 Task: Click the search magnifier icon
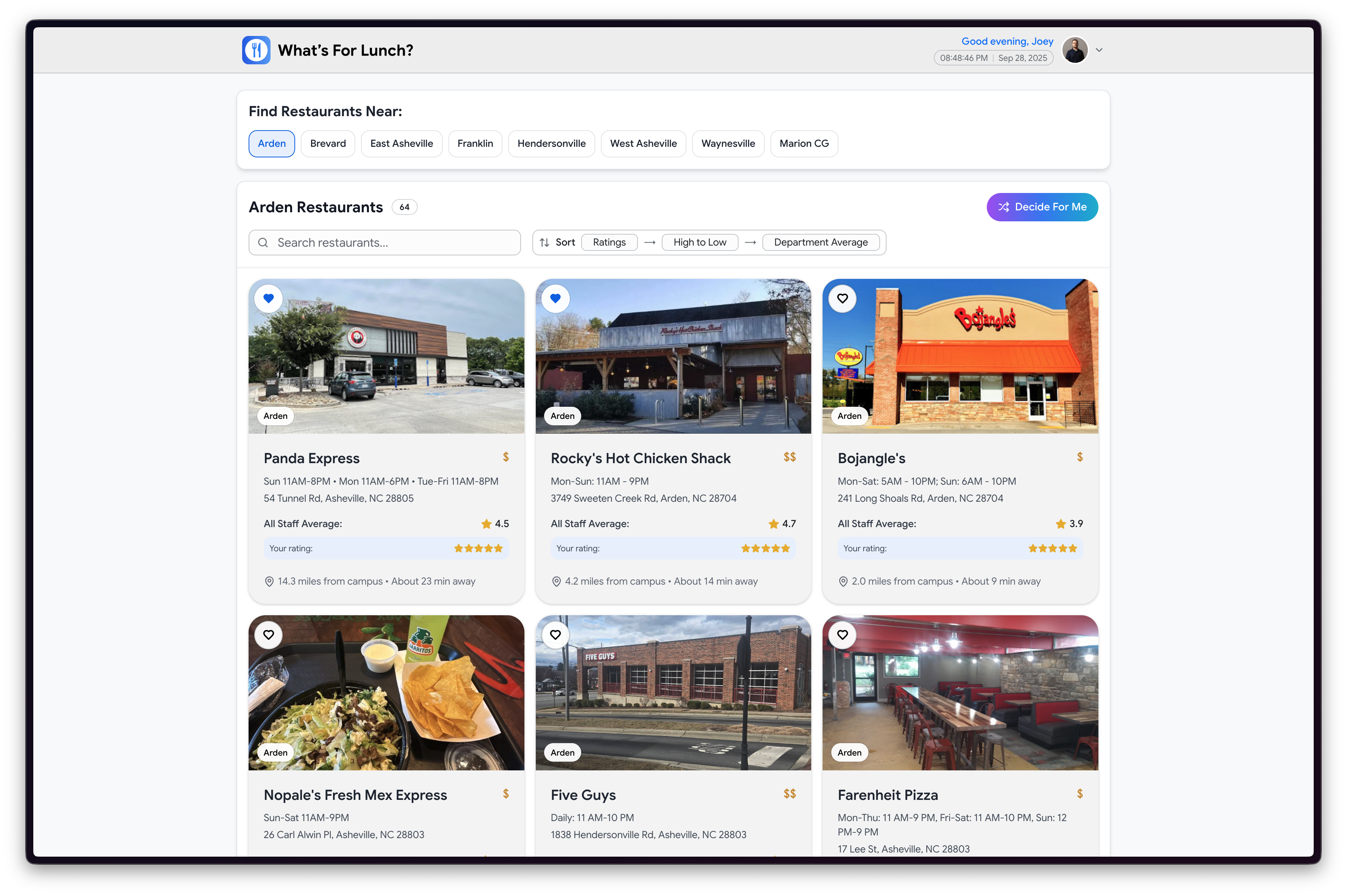(x=263, y=243)
